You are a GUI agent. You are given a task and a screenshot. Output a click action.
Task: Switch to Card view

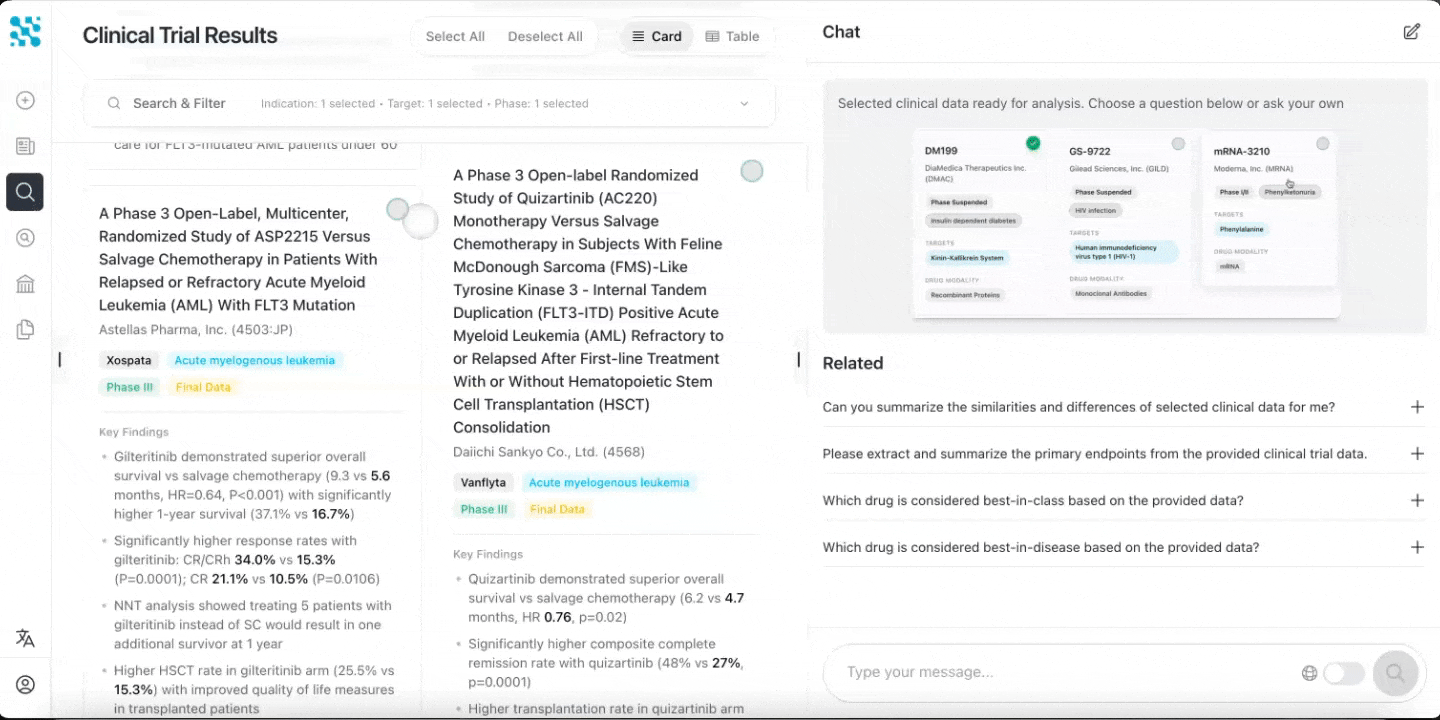657,36
